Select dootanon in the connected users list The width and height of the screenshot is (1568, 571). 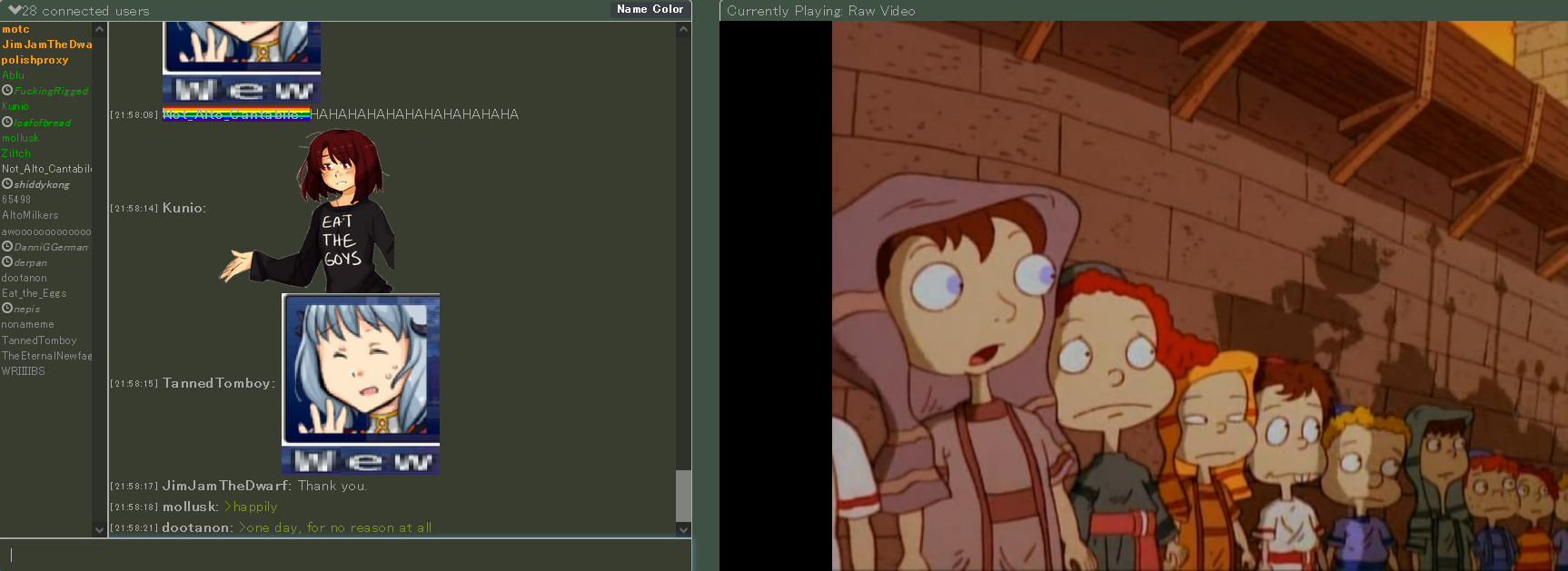click(25, 278)
